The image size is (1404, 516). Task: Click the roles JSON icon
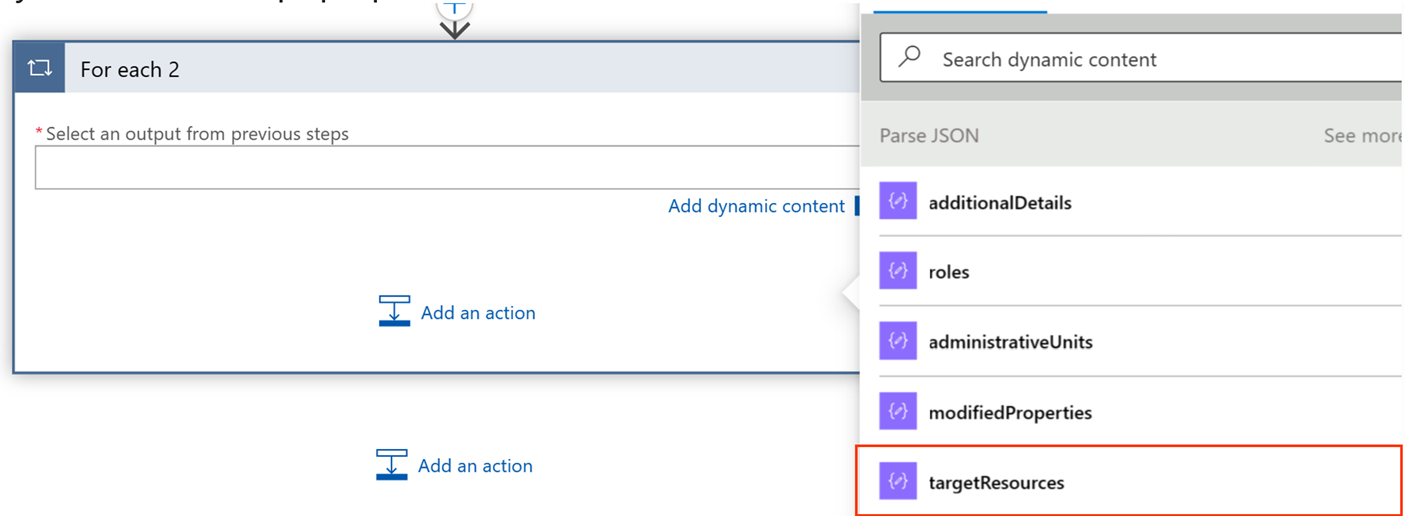(898, 271)
